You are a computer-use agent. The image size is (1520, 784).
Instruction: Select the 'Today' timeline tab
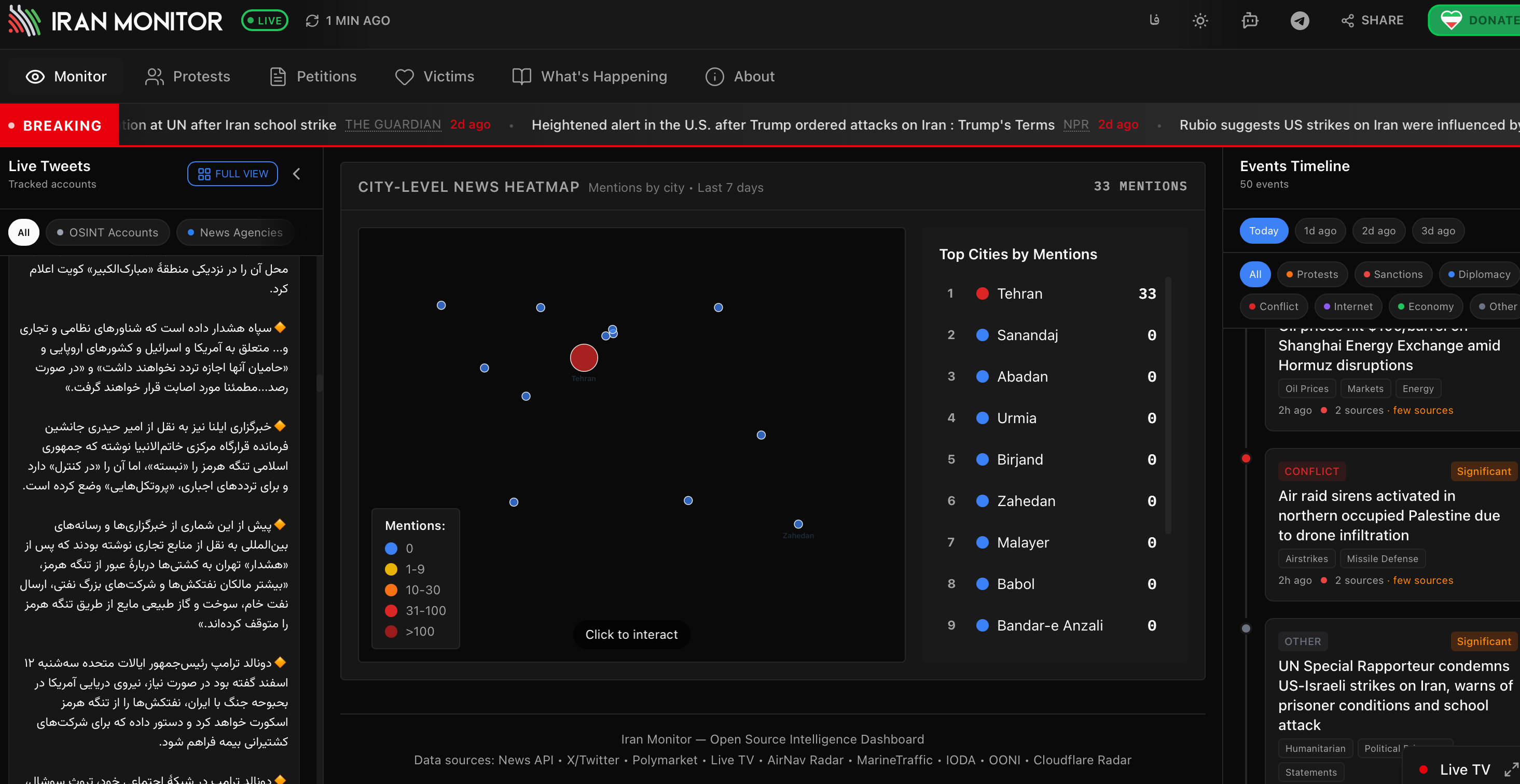click(1263, 231)
